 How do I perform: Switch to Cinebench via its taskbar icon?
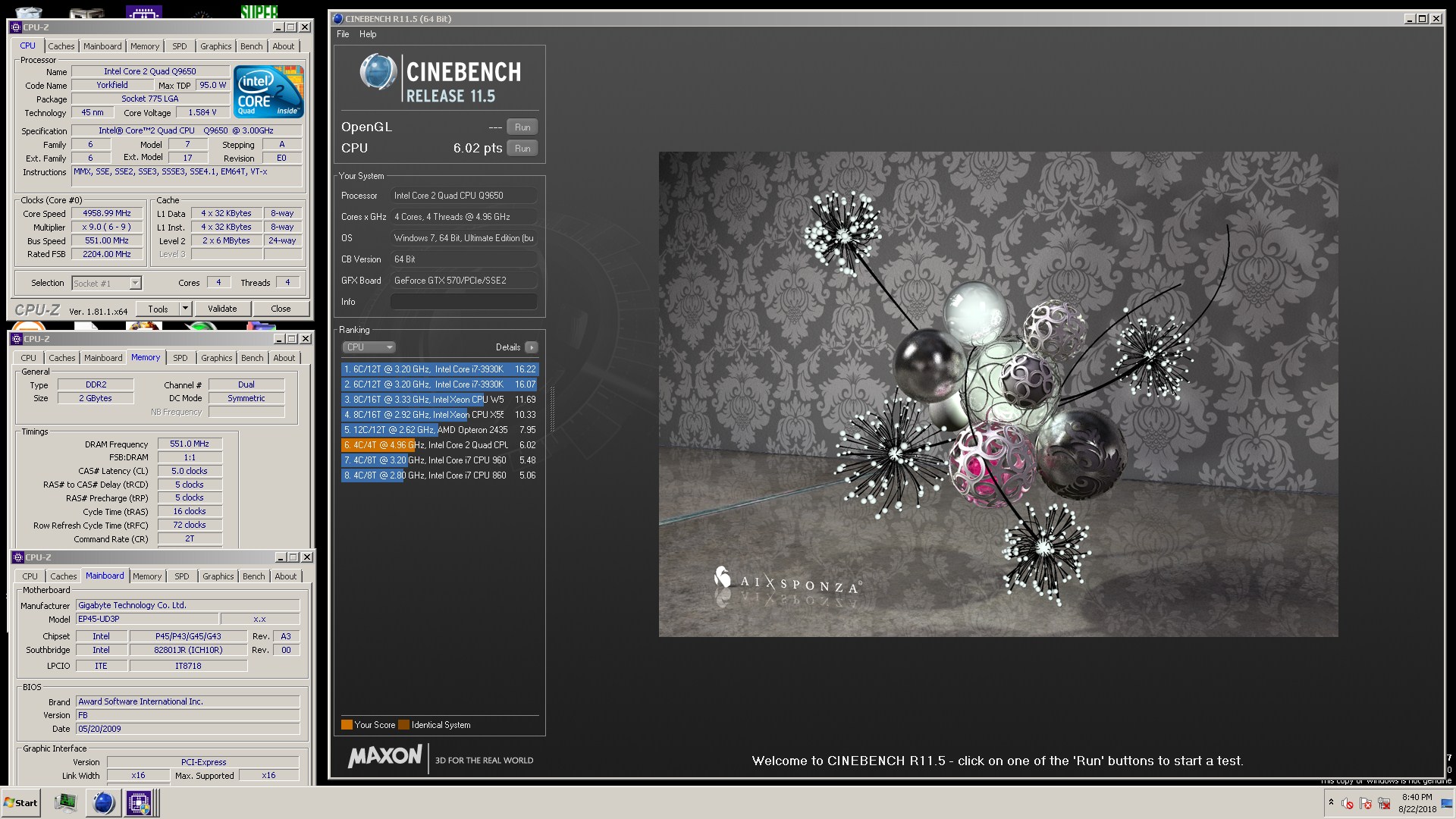(103, 803)
